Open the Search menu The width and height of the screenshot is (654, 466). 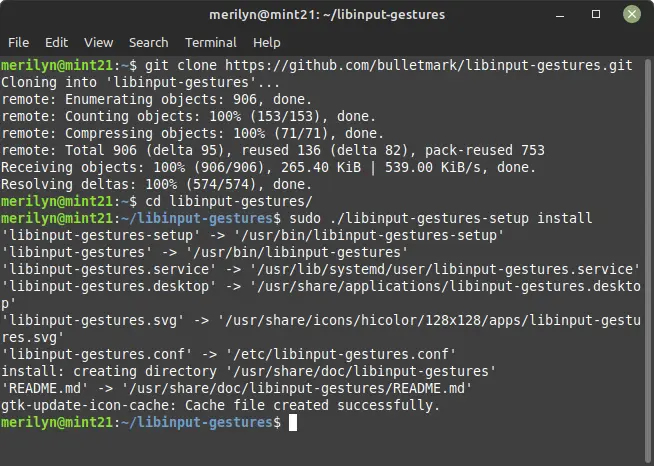coord(148,43)
